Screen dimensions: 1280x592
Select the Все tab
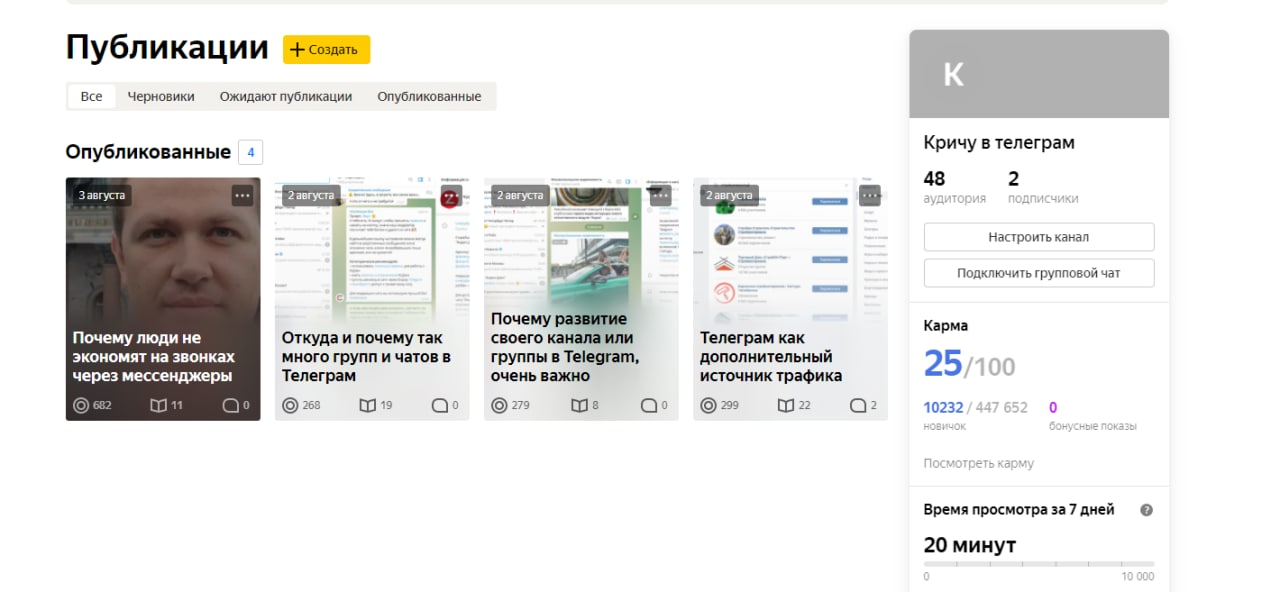[92, 96]
